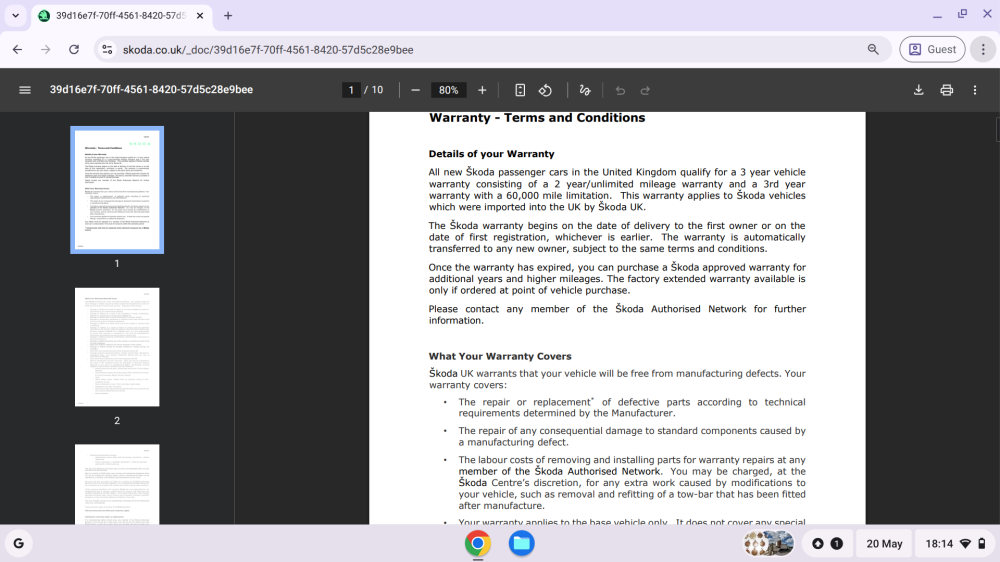Click the undo arrow icon
The width and height of the screenshot is (1000, 562).
tap(620, 91)
